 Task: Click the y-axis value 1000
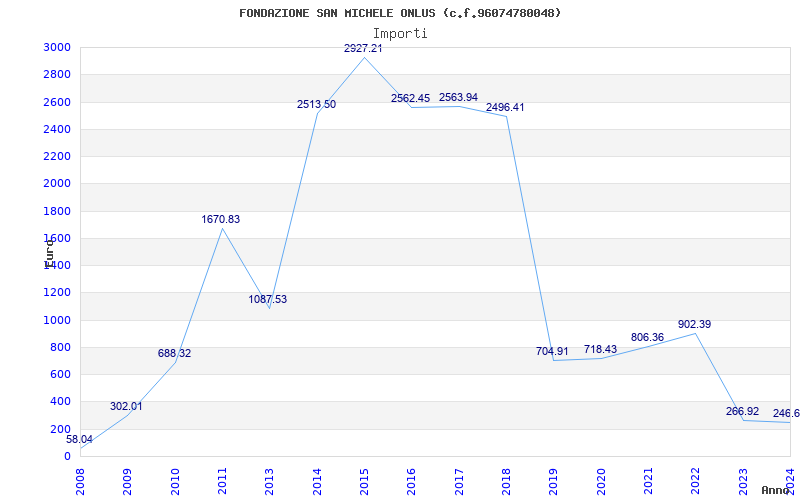click(58, 320)
